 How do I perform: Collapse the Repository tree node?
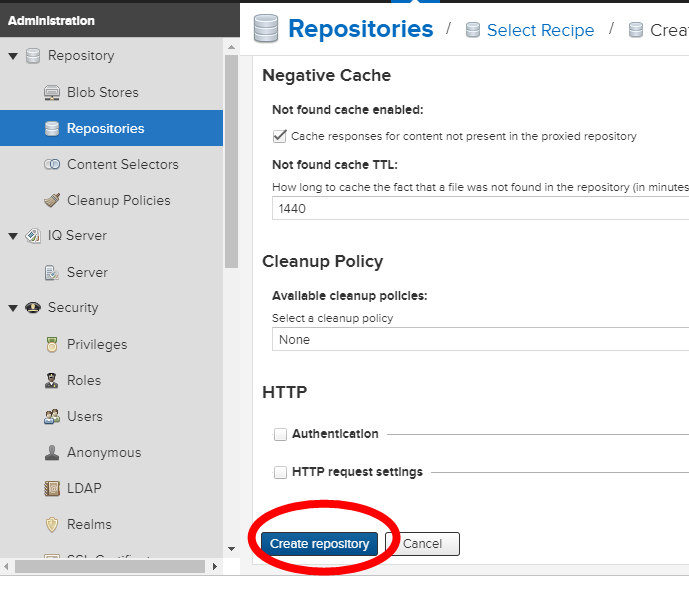tap(13, 56)
